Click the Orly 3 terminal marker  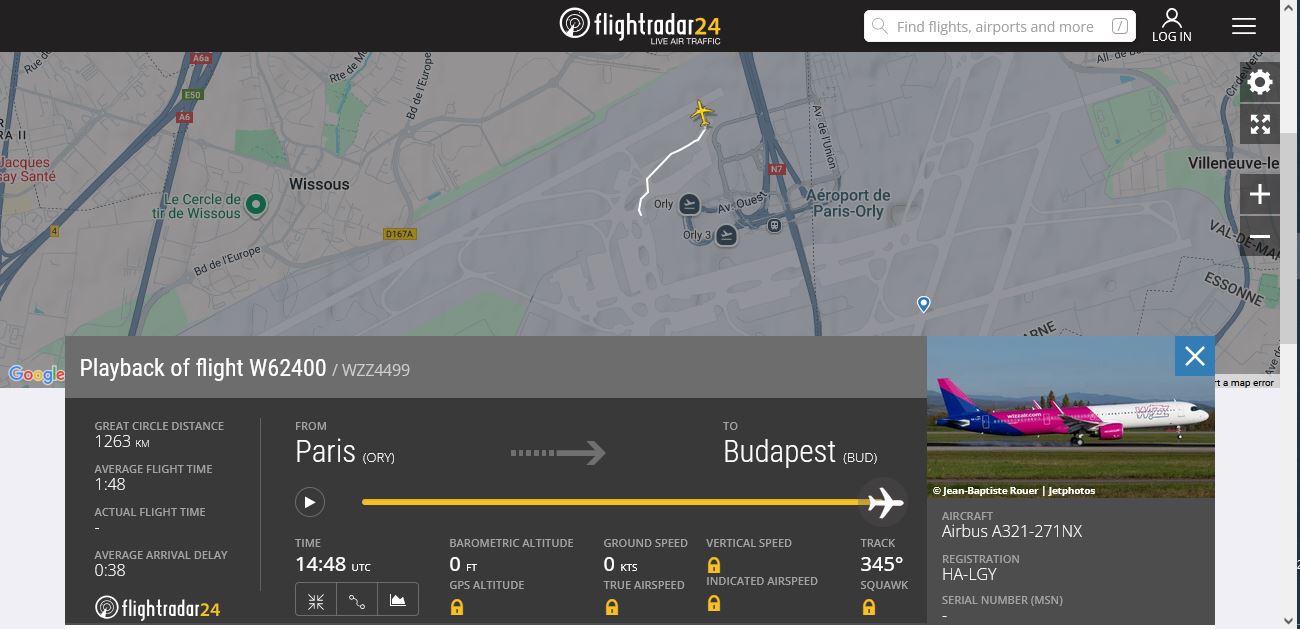click(727, 236)
